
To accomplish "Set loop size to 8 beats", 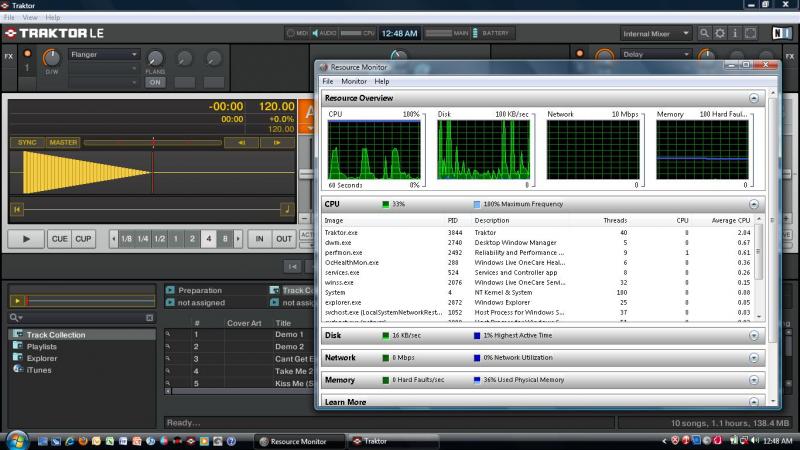I will click(x=224, y=239).
